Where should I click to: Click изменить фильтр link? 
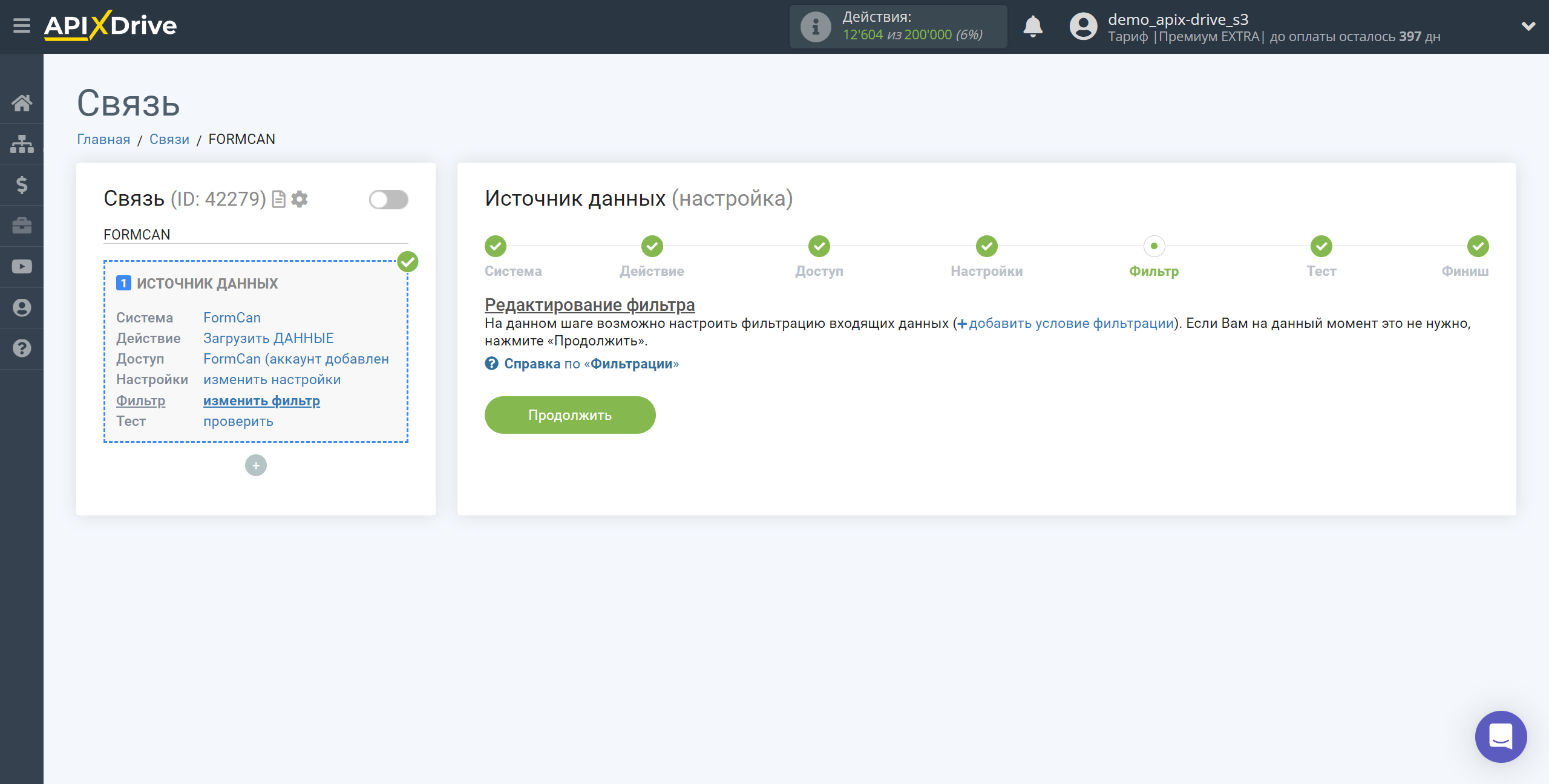tap(261, 400)
